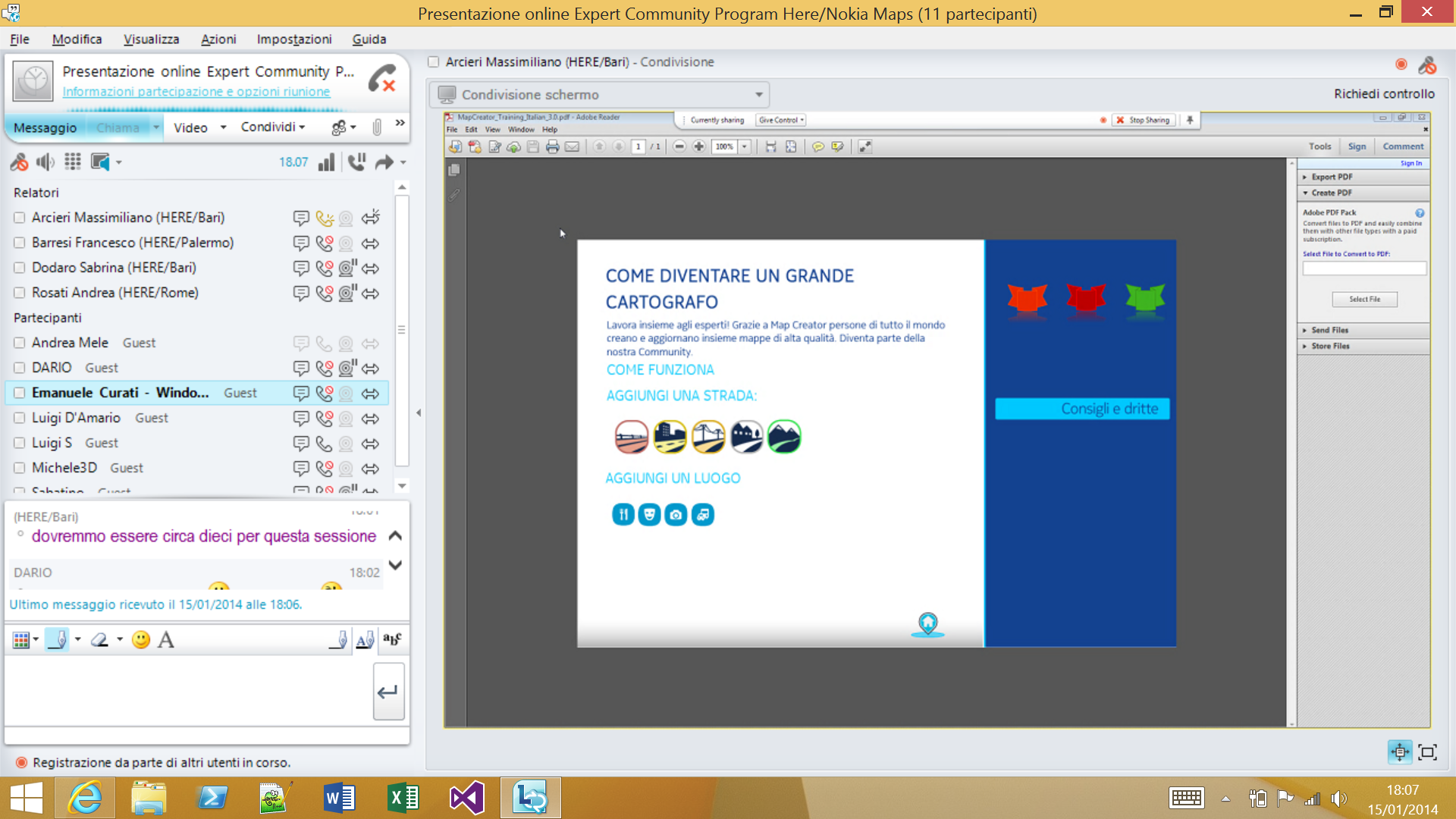Tick checkbox for Emanuele Curati
This screenshot has width=1456, height=819.
click(20, 393)
